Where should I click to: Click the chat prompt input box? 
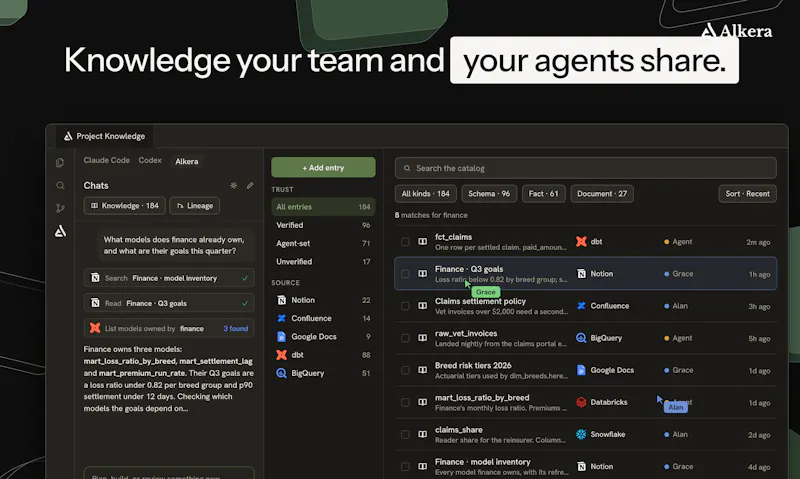pyautogui.click(x=169, y=473)
